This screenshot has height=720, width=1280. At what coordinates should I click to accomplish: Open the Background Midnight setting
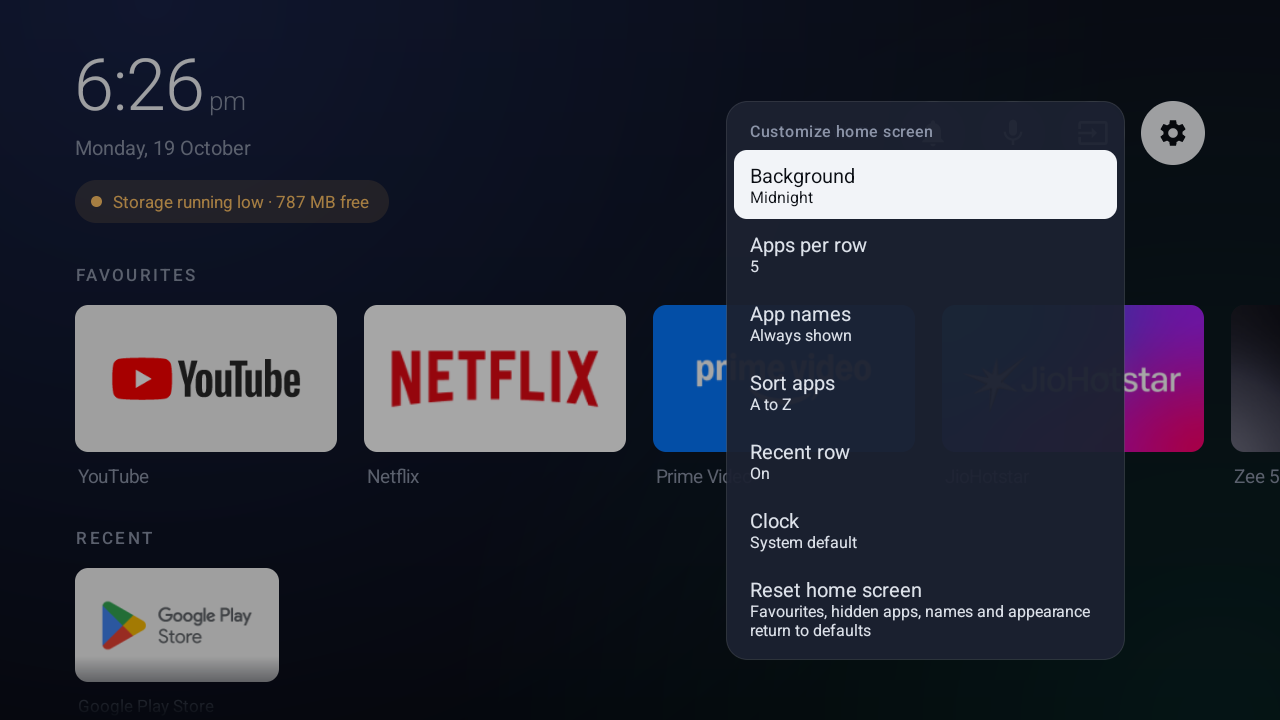point(925,185)
